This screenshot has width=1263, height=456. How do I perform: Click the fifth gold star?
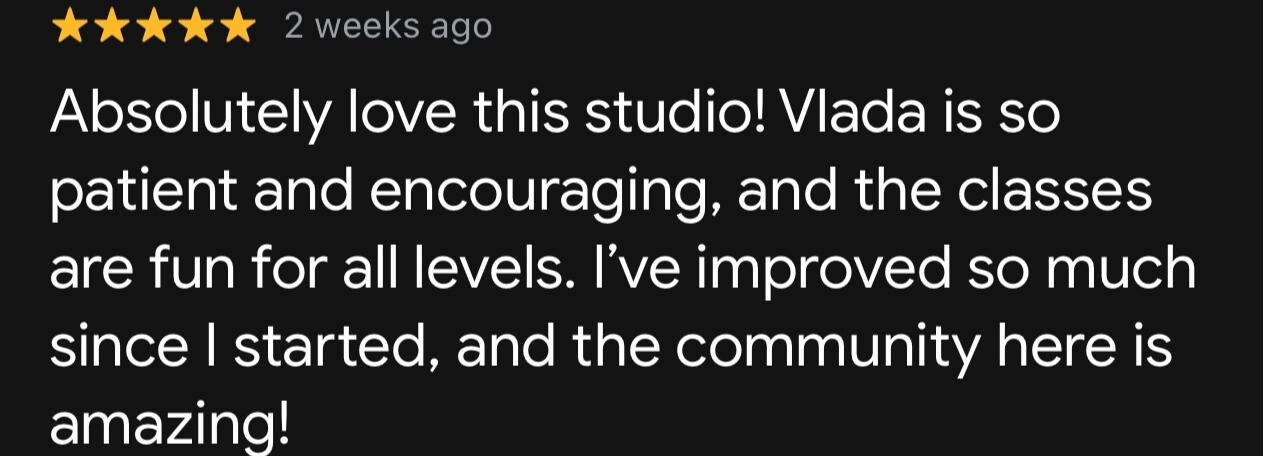coord(237,27)
